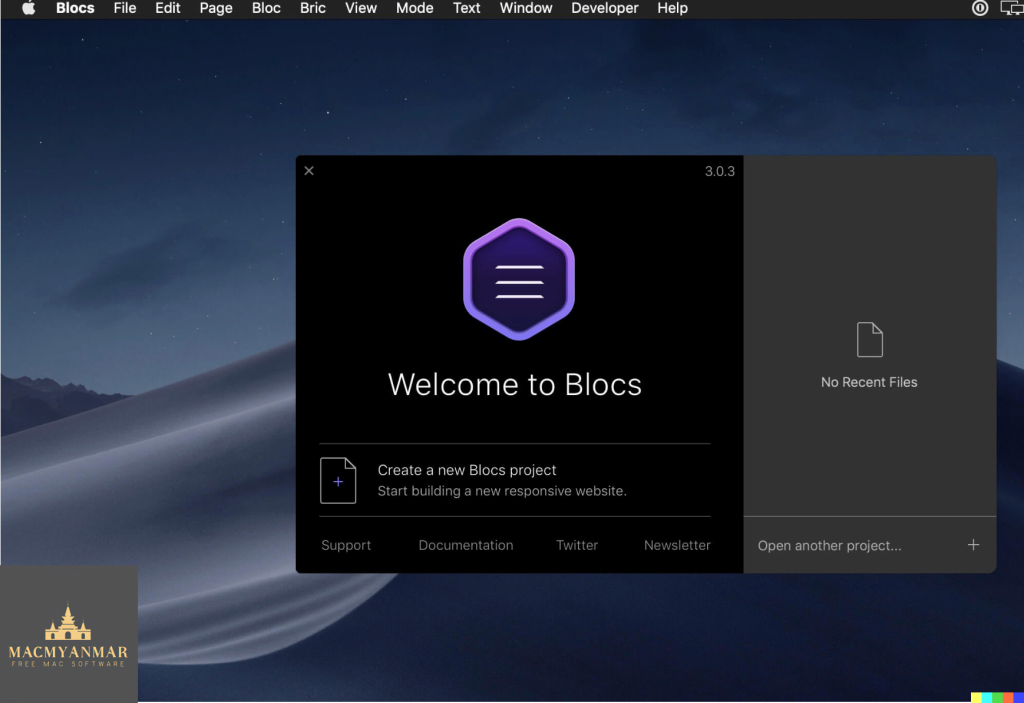Open the Help menu
1024x703 pixels.
tap(673, 8)
